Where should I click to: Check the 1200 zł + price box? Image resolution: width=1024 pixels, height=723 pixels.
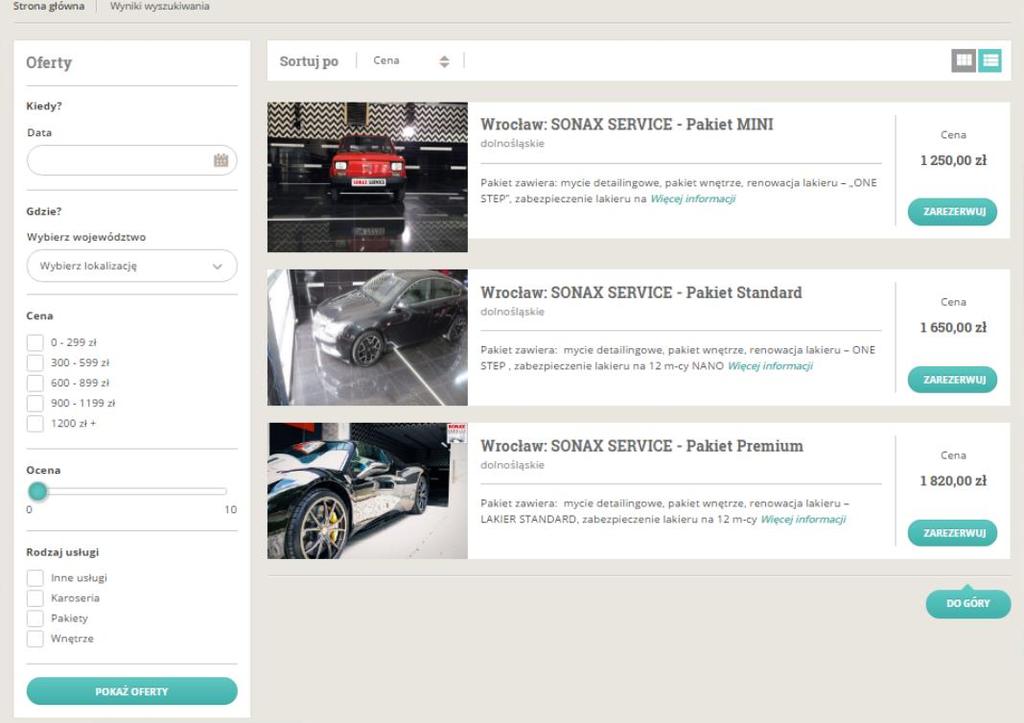35,423
